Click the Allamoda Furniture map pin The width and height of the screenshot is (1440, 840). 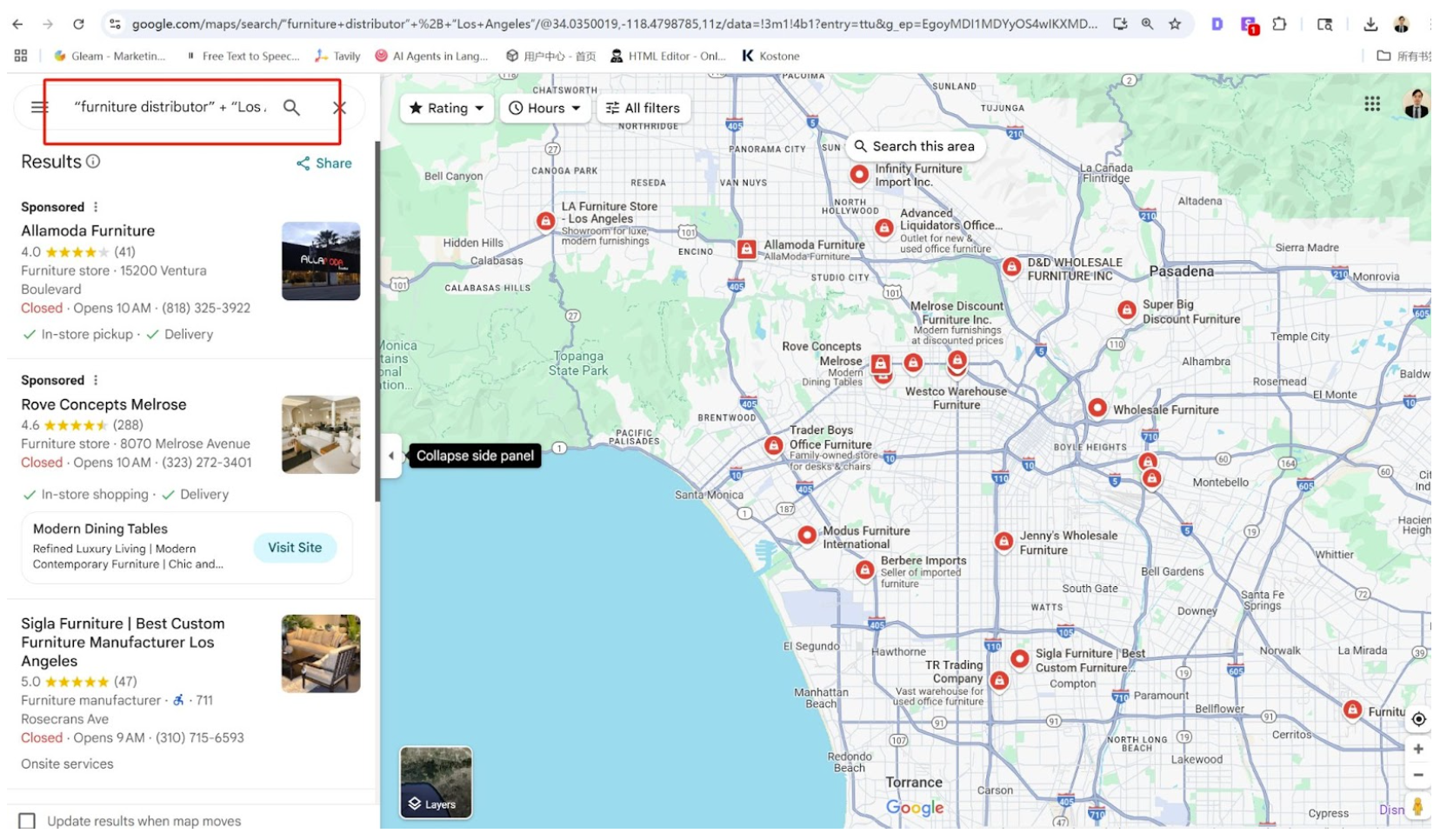coord(745,250)
